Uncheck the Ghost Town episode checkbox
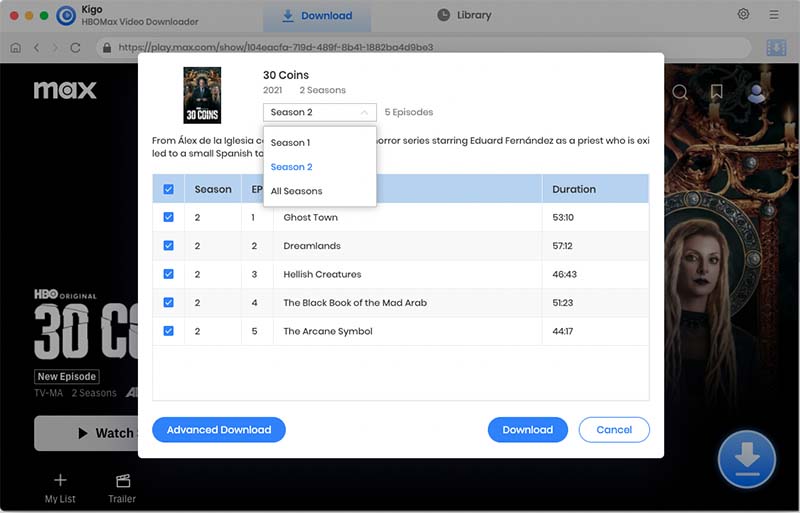800x513 pixels. tap(168, 217)
